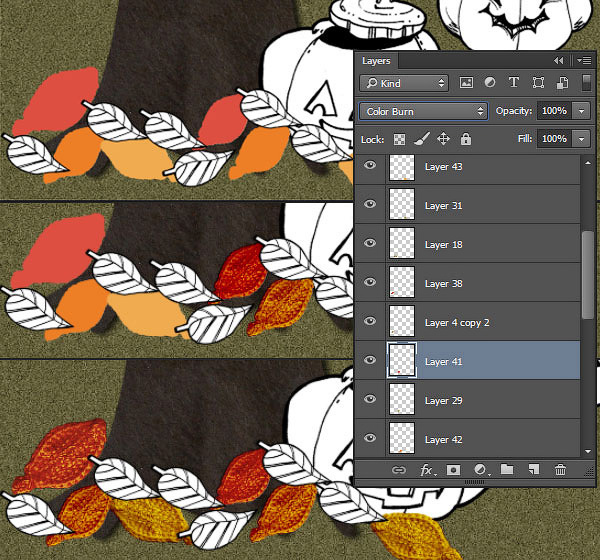
Task: Select Layer 31 by its name
Action: pyautogui.click(x=443, y=206)
